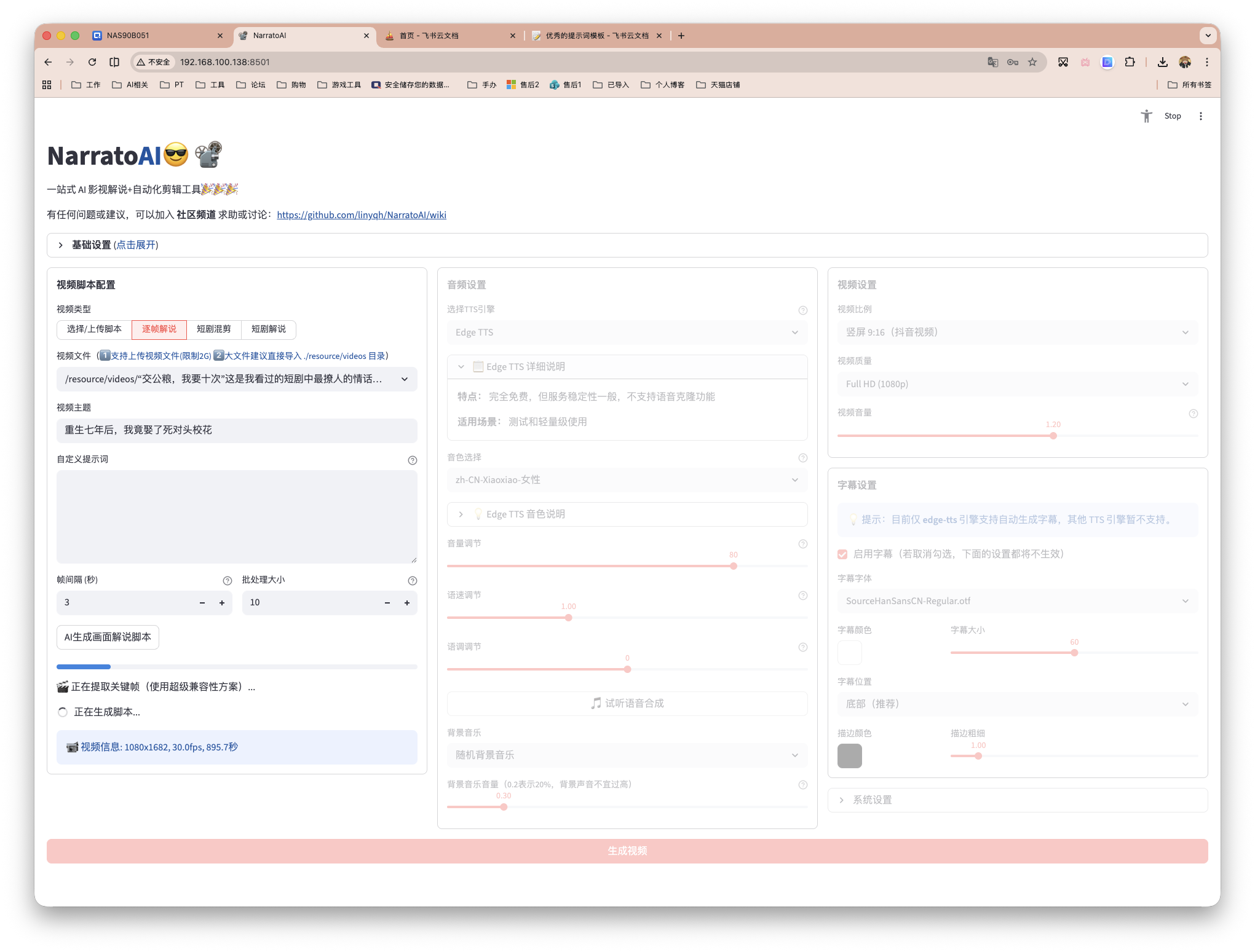Open browser downloads icon

pyautogui.click(x=1162, y=62)
